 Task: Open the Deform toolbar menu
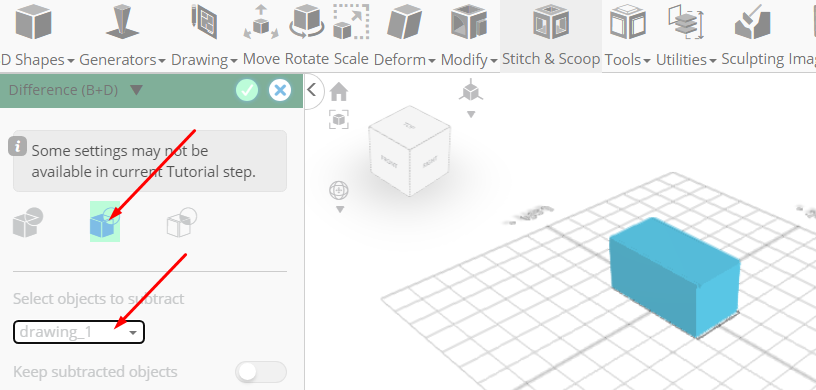[405, 36]
